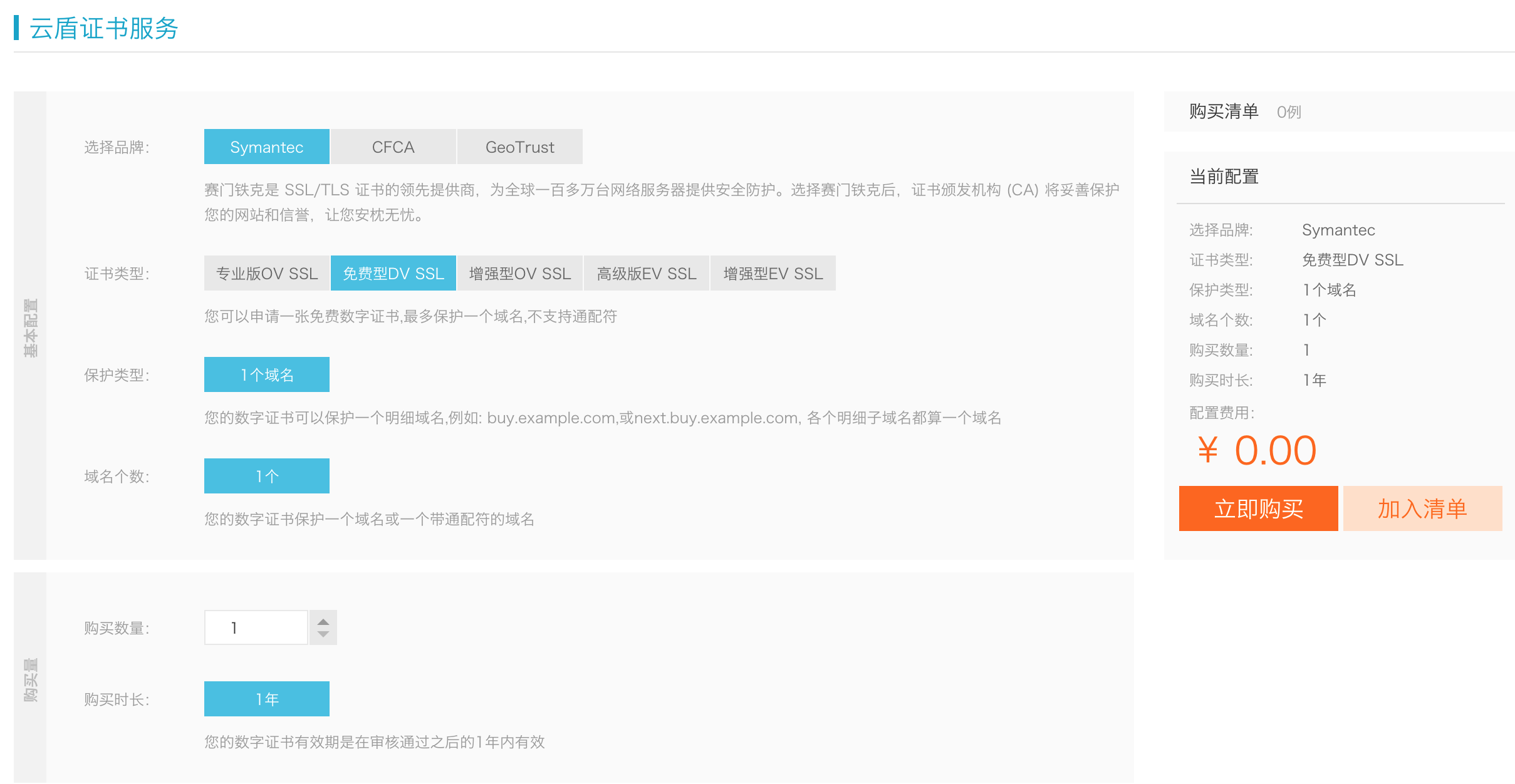
Task: Click the 当前配置 panel heading
Action: click(x=1224, y=177)
